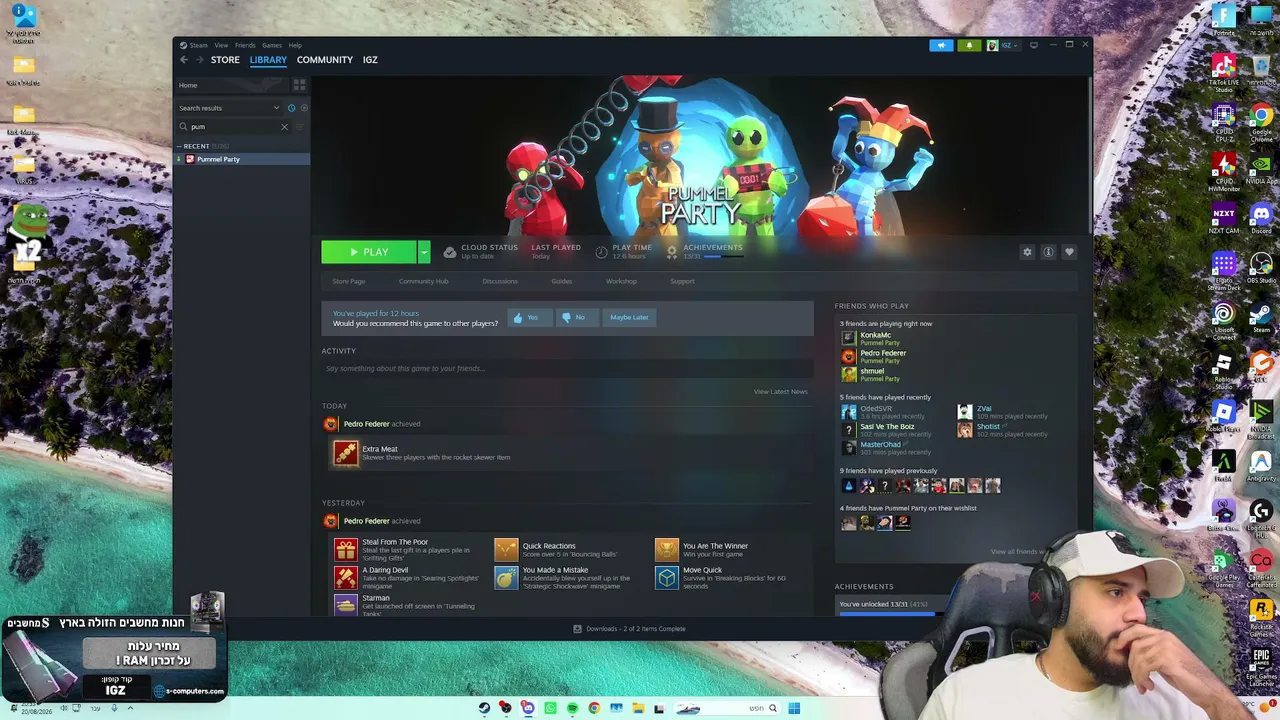Add Pummel Party to favorites
This screenshot has height=720, width=1280.
(1069, 252)
